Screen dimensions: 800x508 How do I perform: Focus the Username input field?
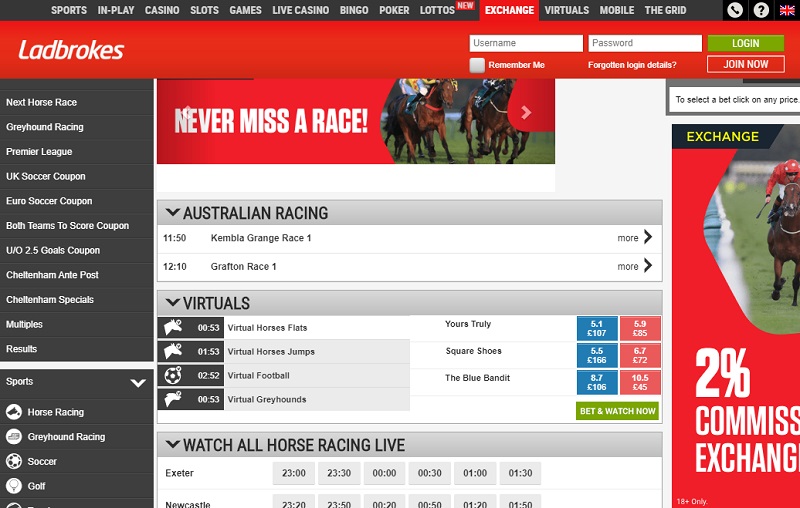[x=526, y=43]
